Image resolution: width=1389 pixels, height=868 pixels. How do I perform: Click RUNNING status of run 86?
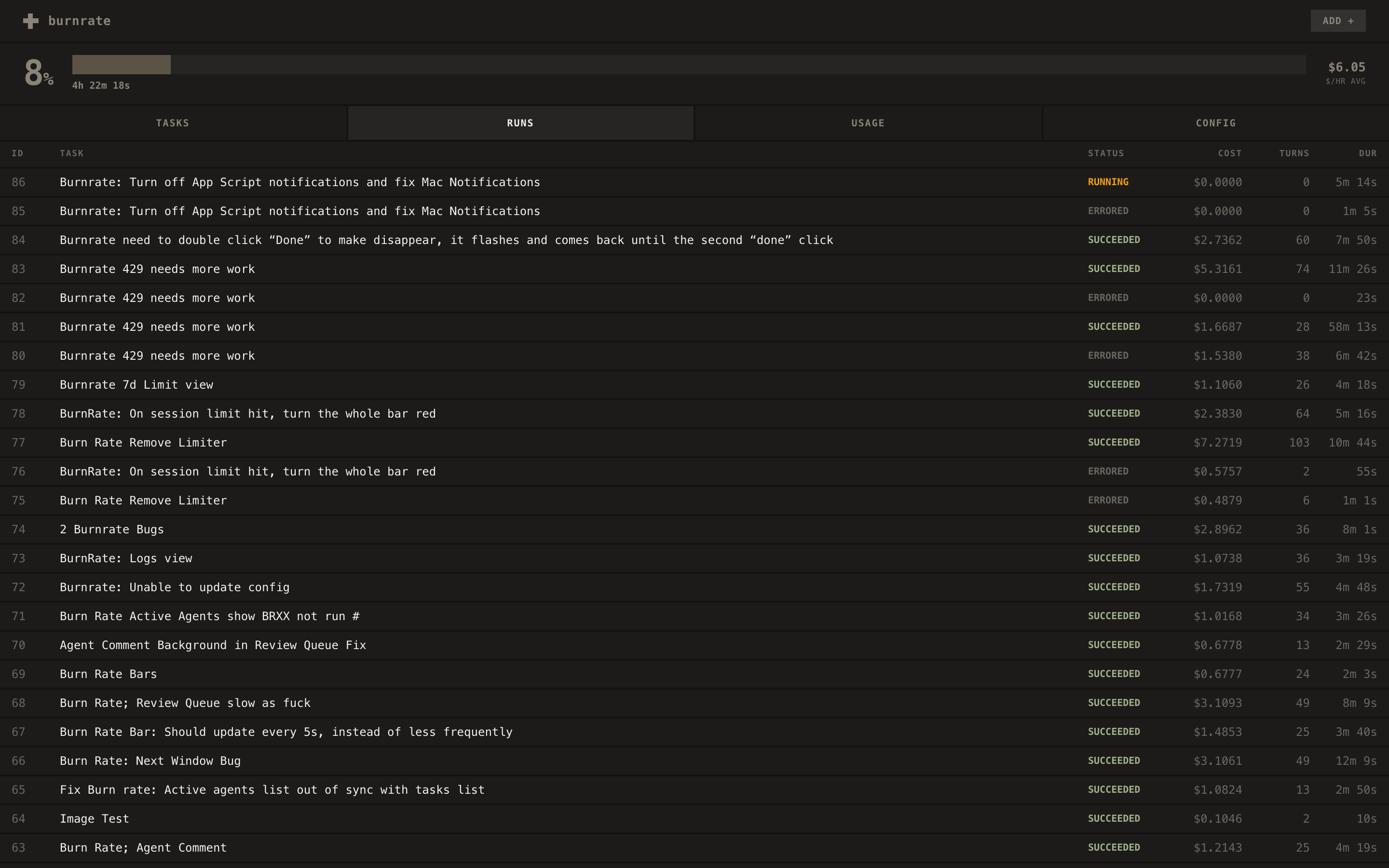tap(1108, 182)
